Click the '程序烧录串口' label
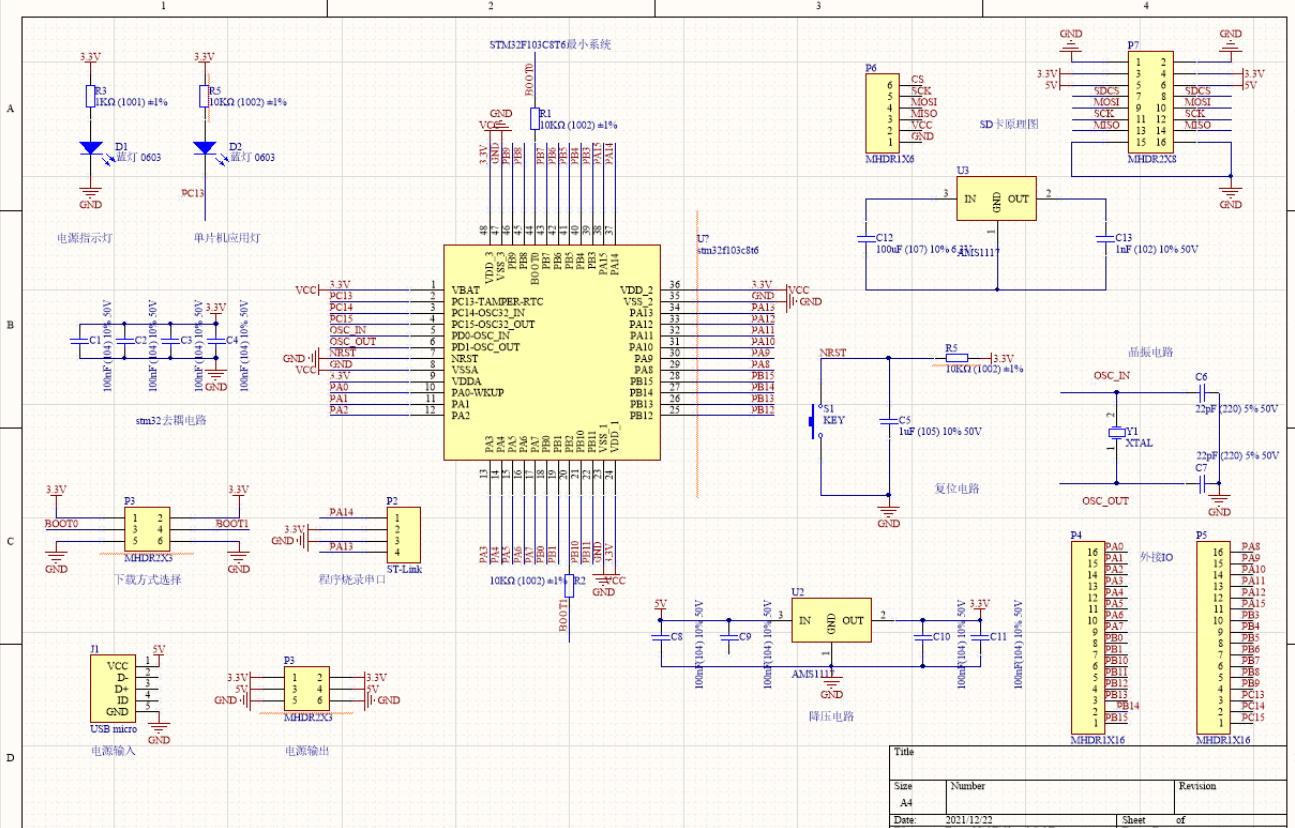Image resolution: width=1295 pixels, height=828 pixels. 351,580
